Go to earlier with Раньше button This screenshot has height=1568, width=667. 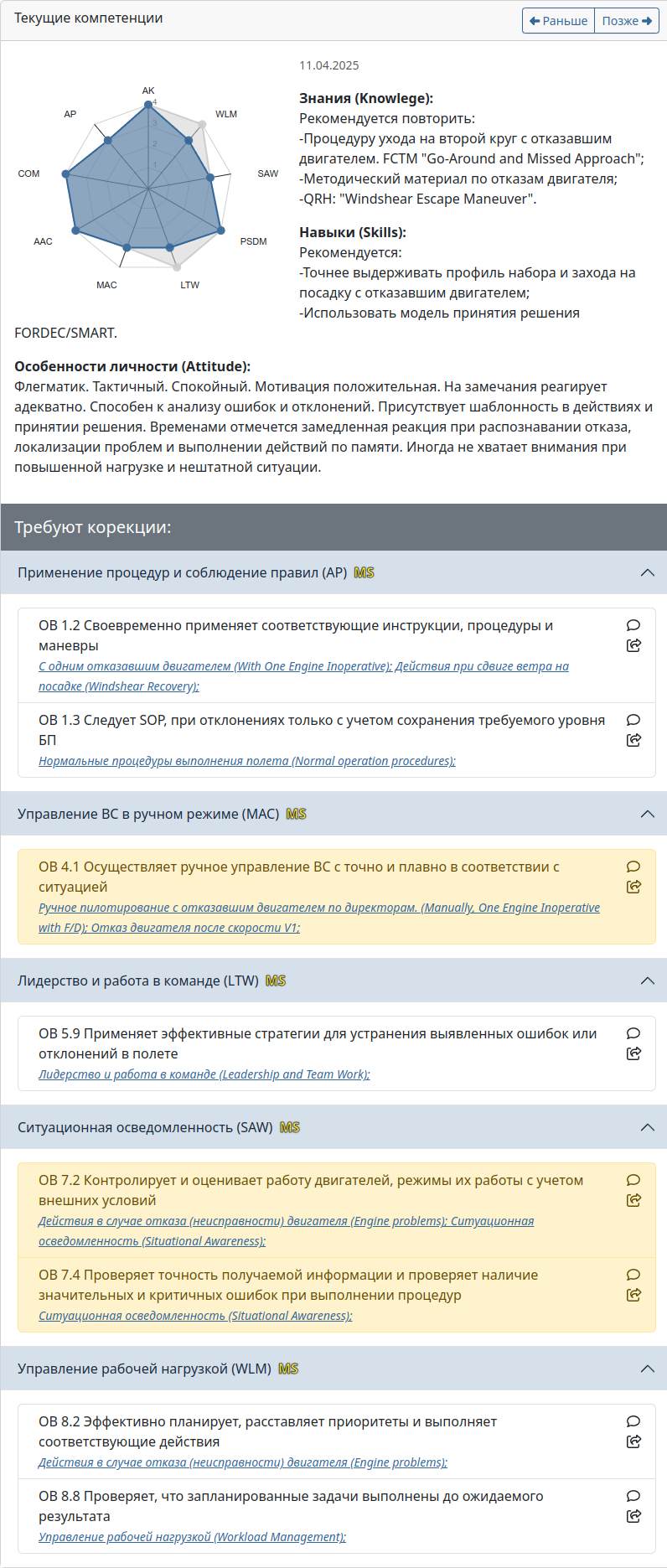coord(558,21)
